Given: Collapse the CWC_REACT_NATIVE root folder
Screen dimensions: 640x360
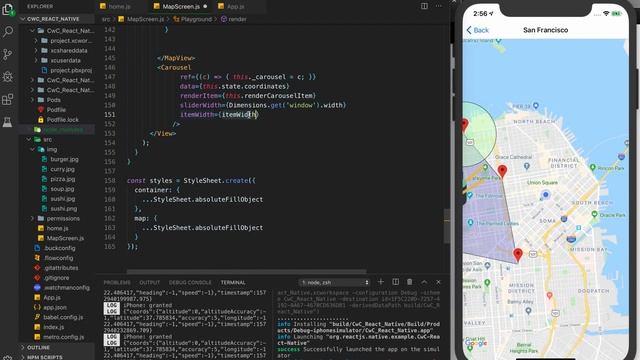Looking at the screenshot, I should tap(53, 19).
